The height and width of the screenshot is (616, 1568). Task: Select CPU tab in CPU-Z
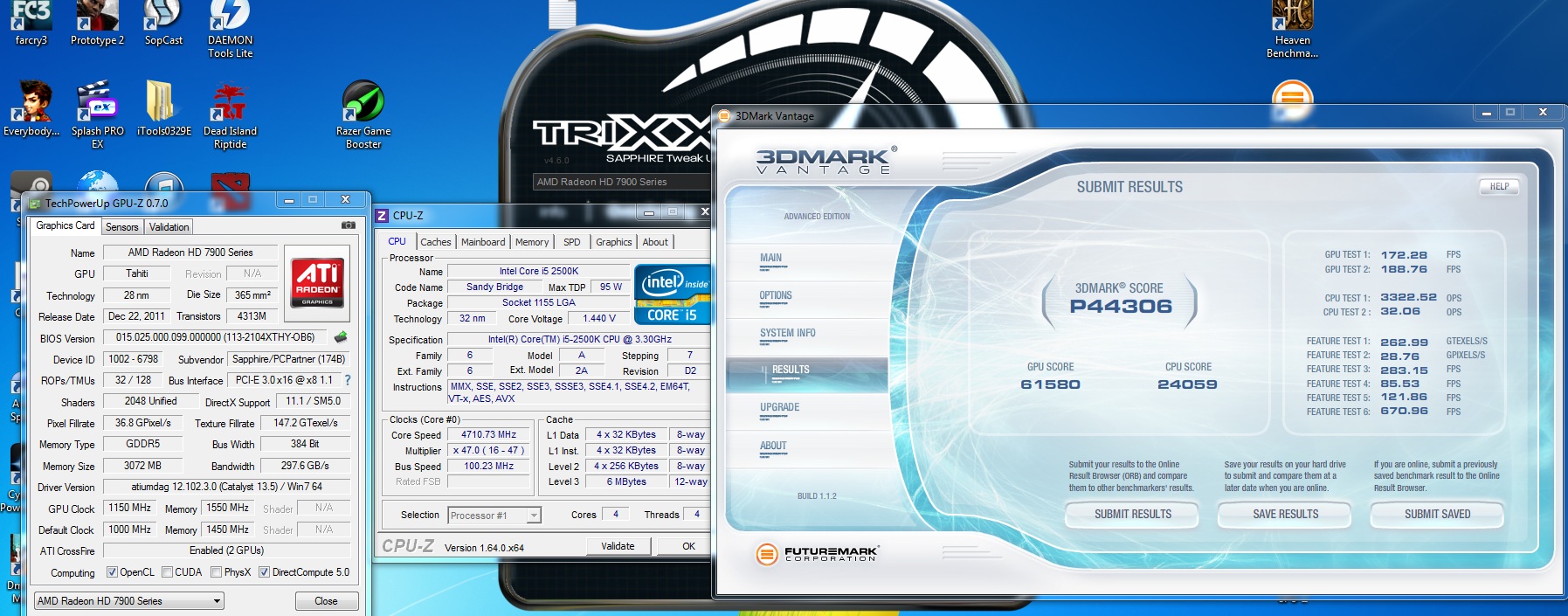[x=397, y=241]
